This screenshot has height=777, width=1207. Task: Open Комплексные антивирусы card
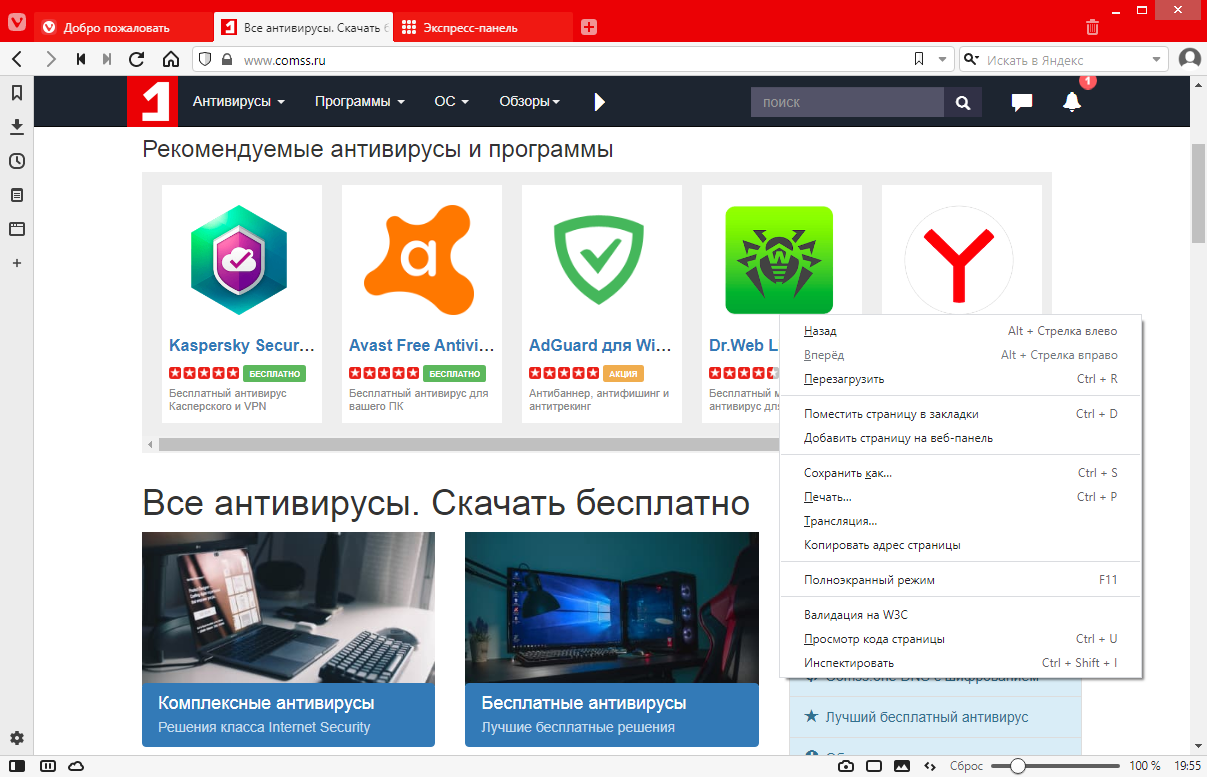click(288, 639)
